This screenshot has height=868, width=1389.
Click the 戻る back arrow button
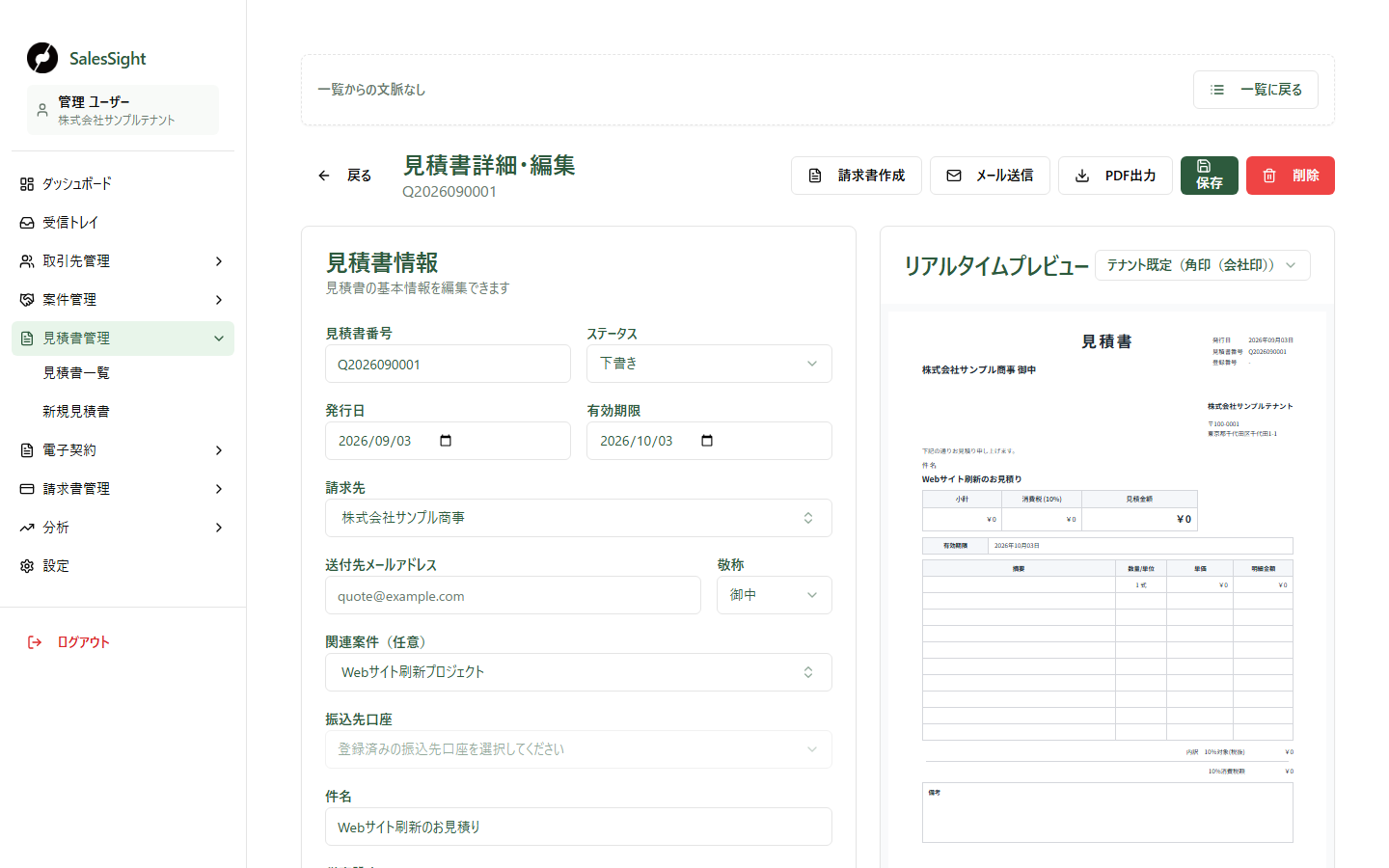(344, 176)
